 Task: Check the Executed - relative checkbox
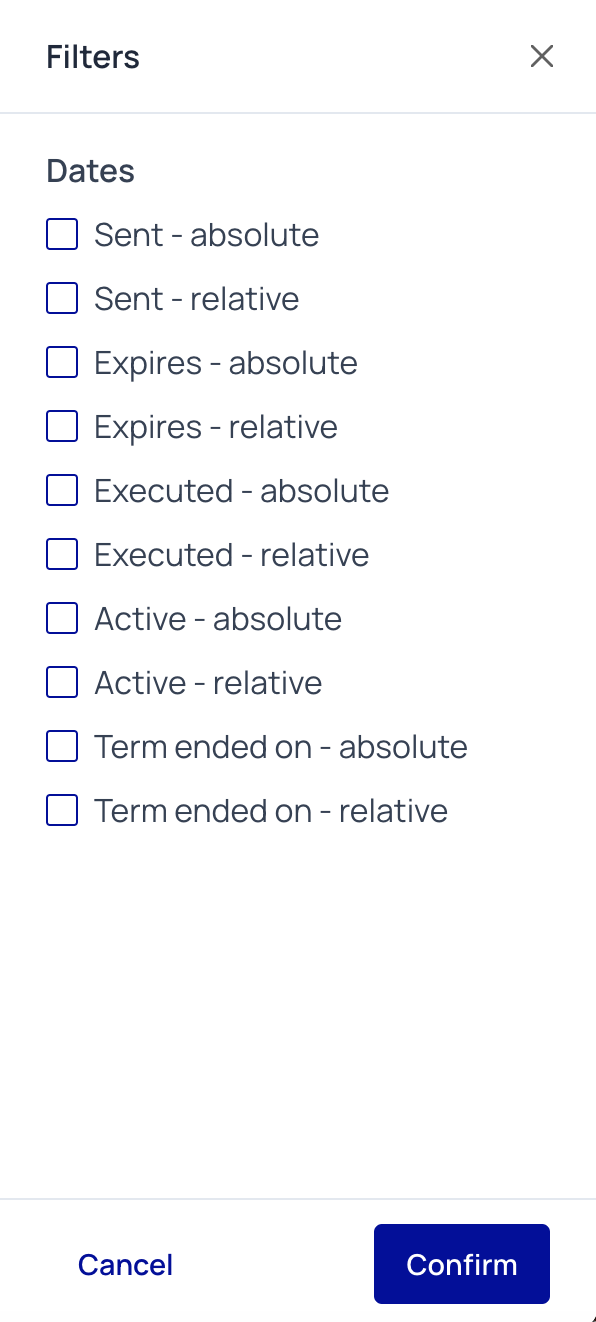point(62,555)
